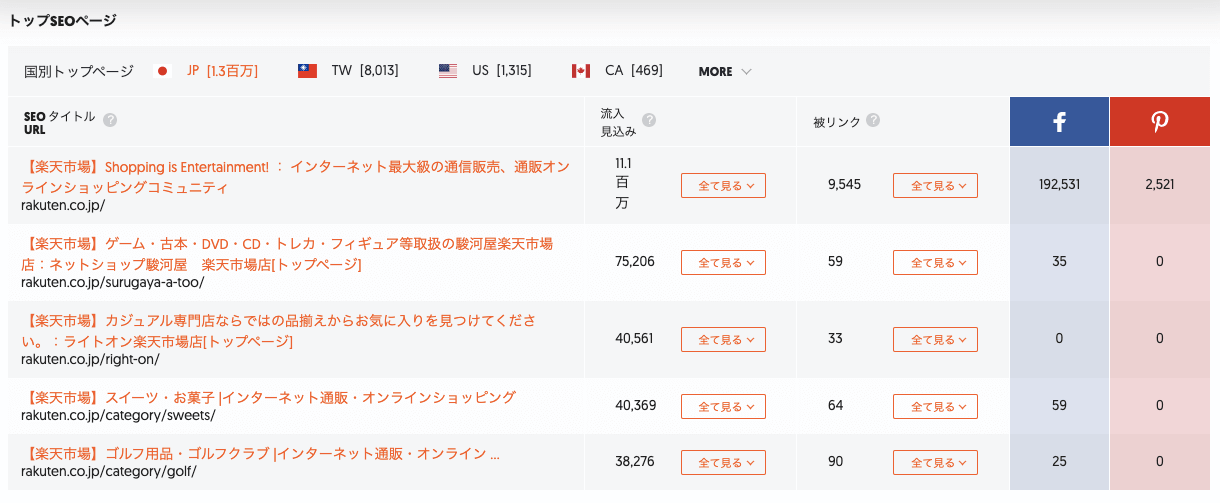Click the help icon next to 流入見込み

tap(649, 120)
